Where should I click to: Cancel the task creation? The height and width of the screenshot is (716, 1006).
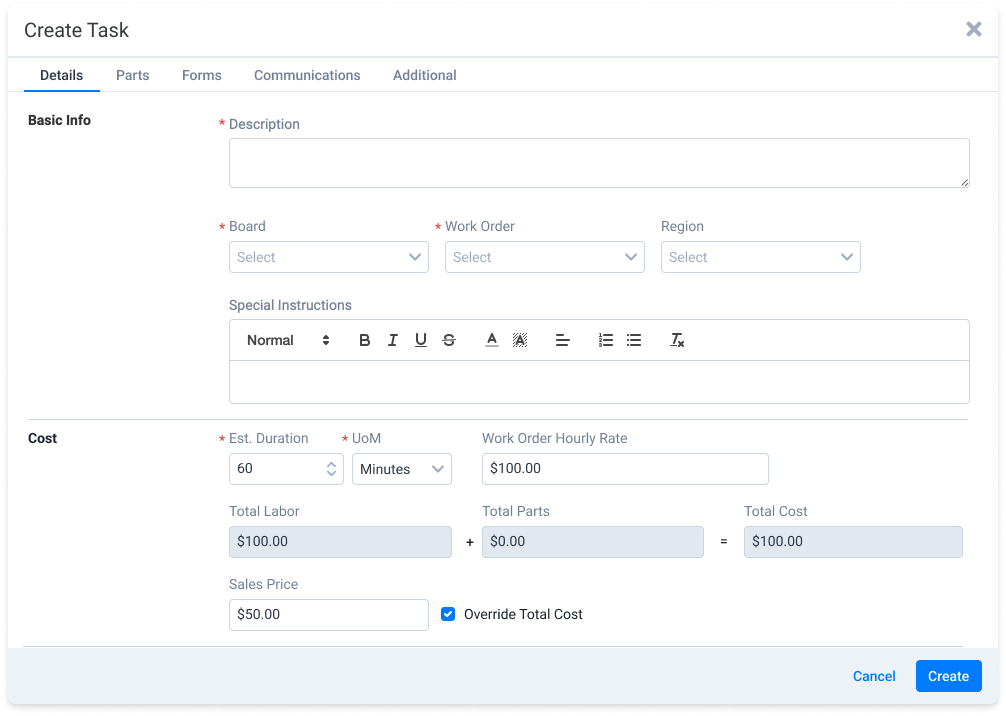point(874,676)
